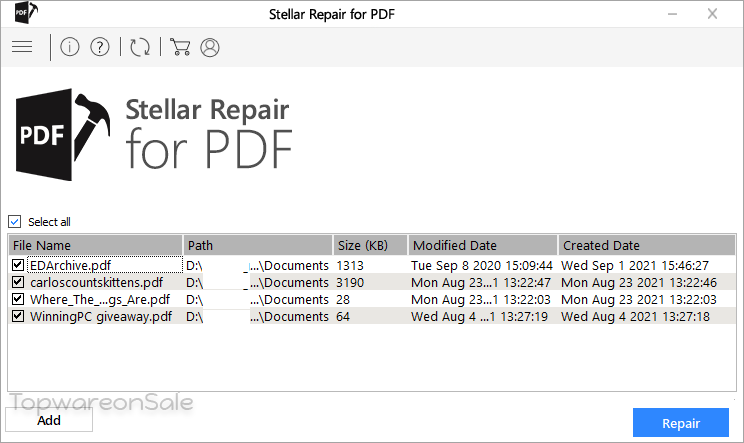744x443 pixels.
Task: Click the size value 64
Action: (x=343, y=316)
